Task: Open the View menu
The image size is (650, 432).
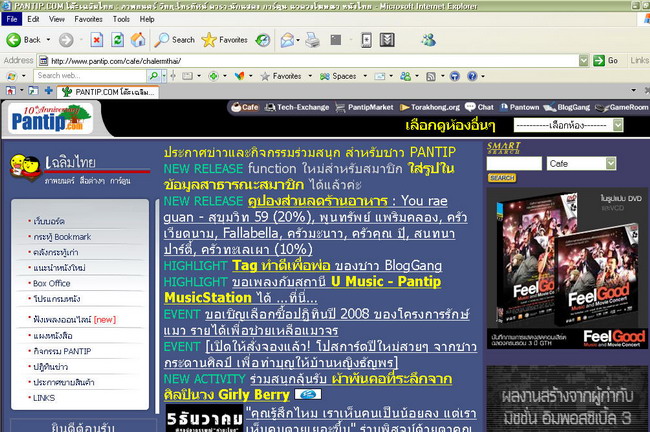Action: [x=57, y=19]
